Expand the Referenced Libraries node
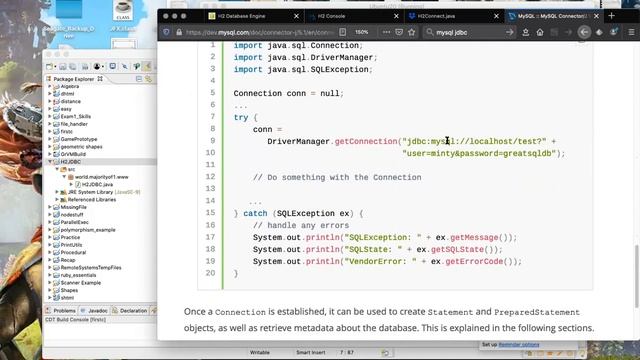The width and height of the screenshot is (640, 360). pyautogui.click(x=57, y=200)
